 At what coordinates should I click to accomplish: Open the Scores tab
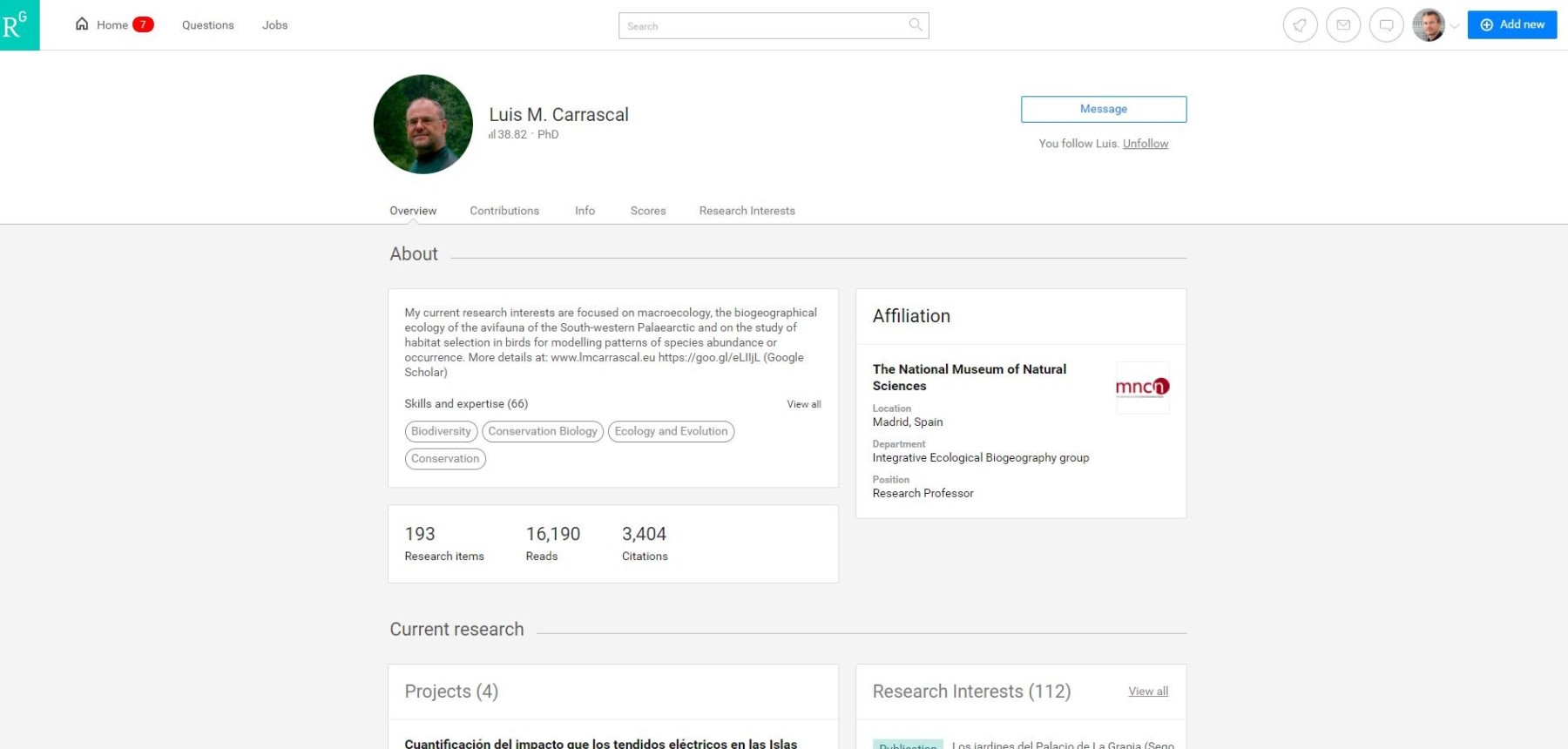(x=648, y=211)
